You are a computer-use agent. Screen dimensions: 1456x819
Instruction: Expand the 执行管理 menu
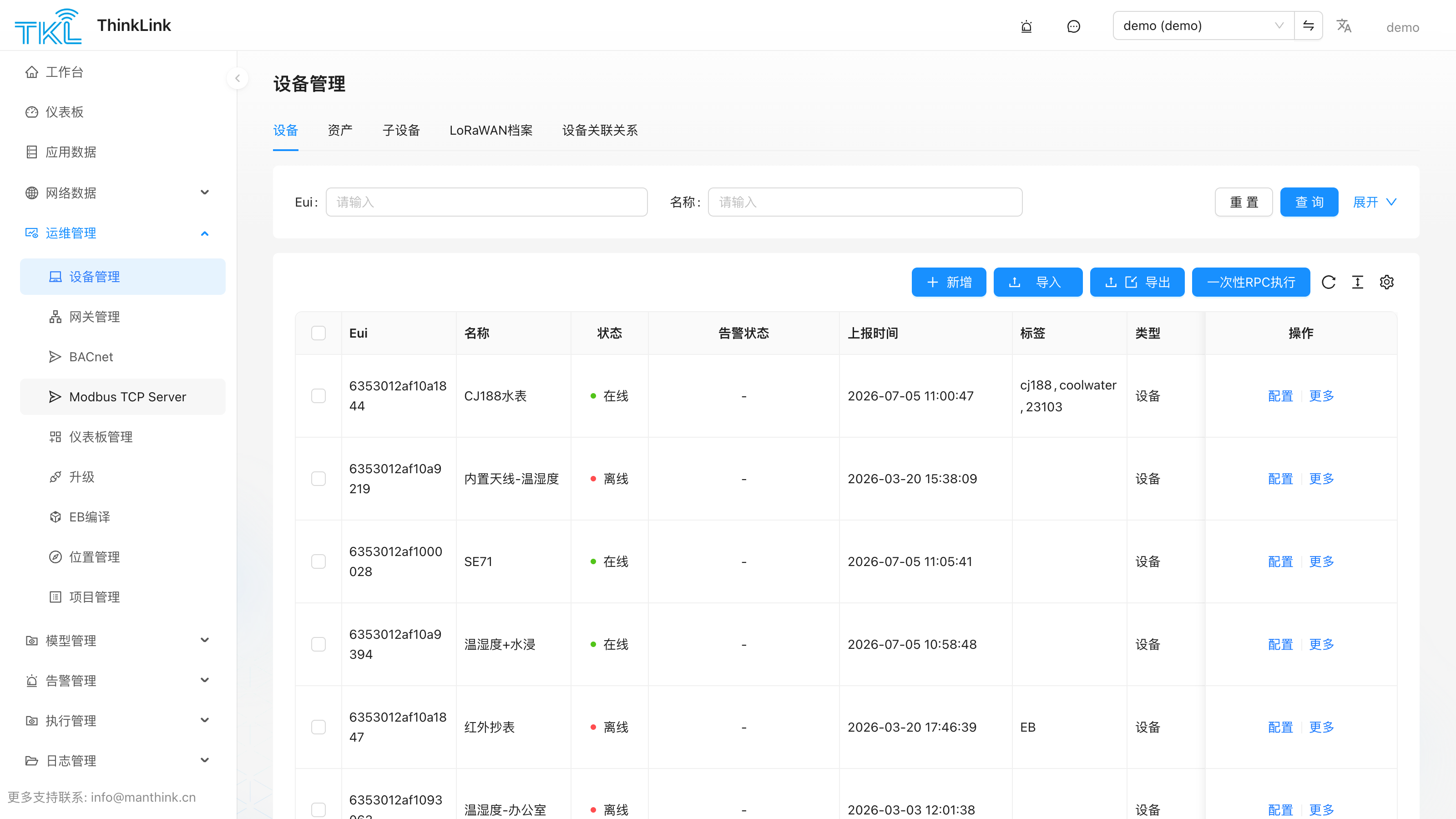click(123, 721)
